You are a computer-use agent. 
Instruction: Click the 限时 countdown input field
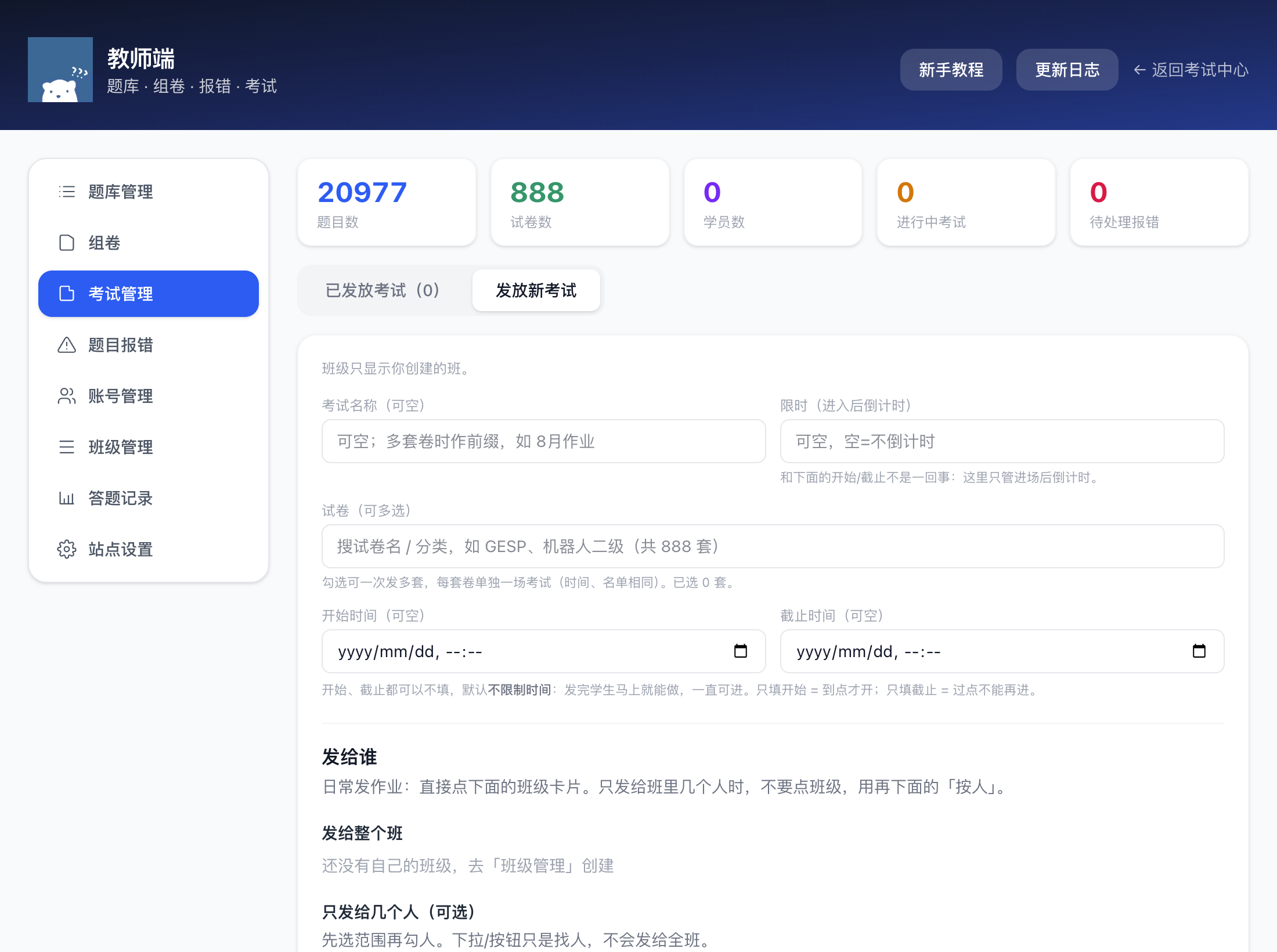(1002, 441)
